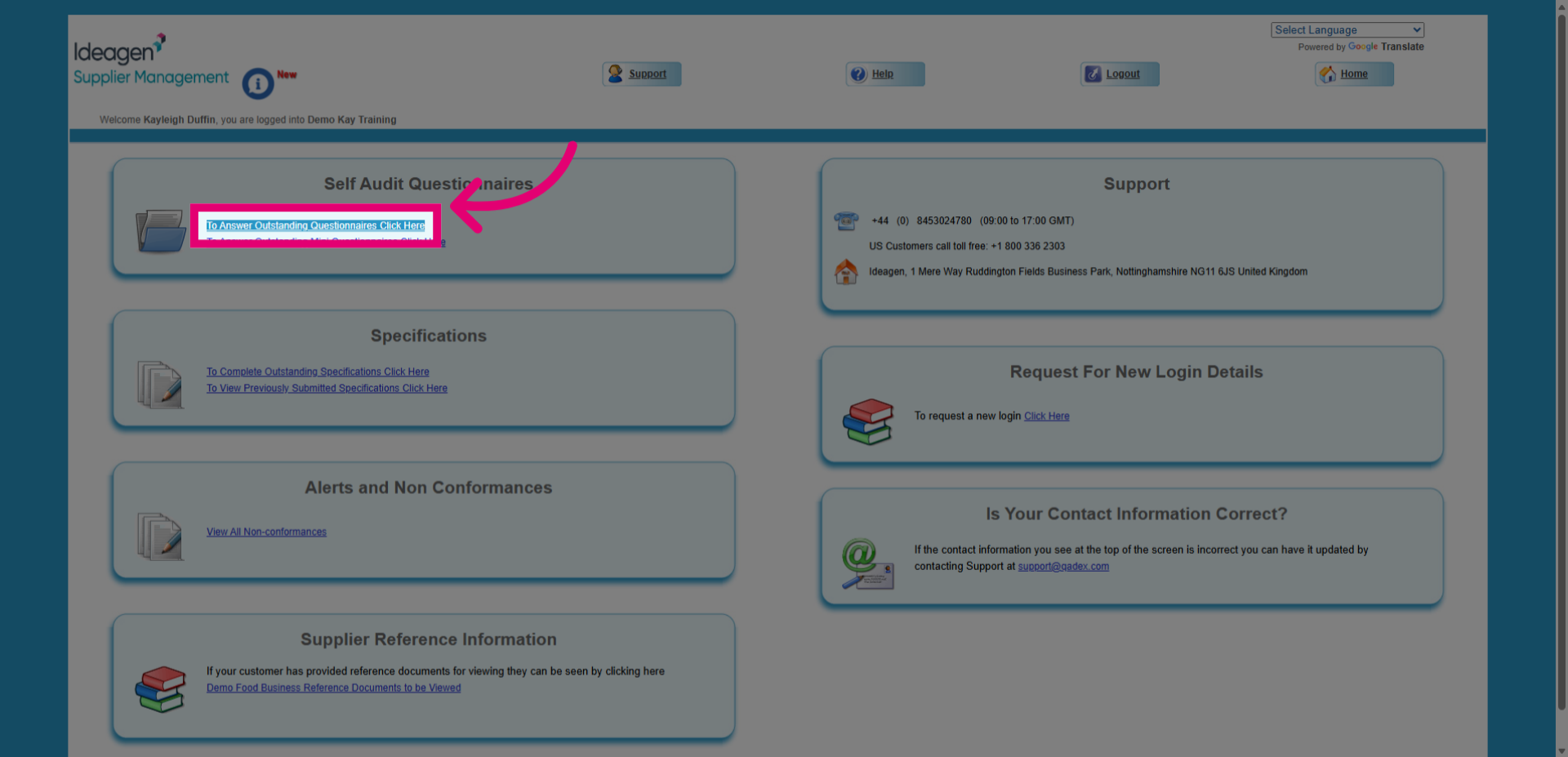Screen dimensions: 1568x757
Task: Click the Logout button's icon
Action: (x=1093, y=74)
